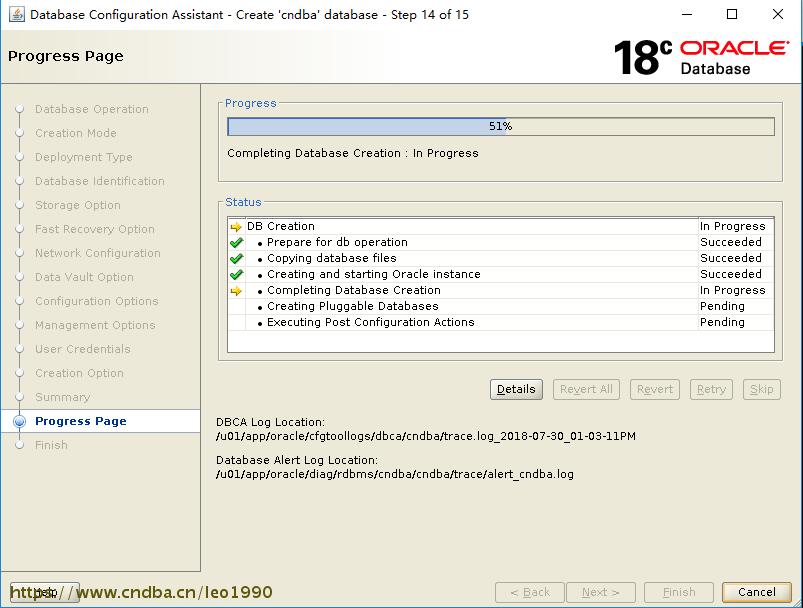Click the In Progress status of DB Creation

[x=732, y=226]
